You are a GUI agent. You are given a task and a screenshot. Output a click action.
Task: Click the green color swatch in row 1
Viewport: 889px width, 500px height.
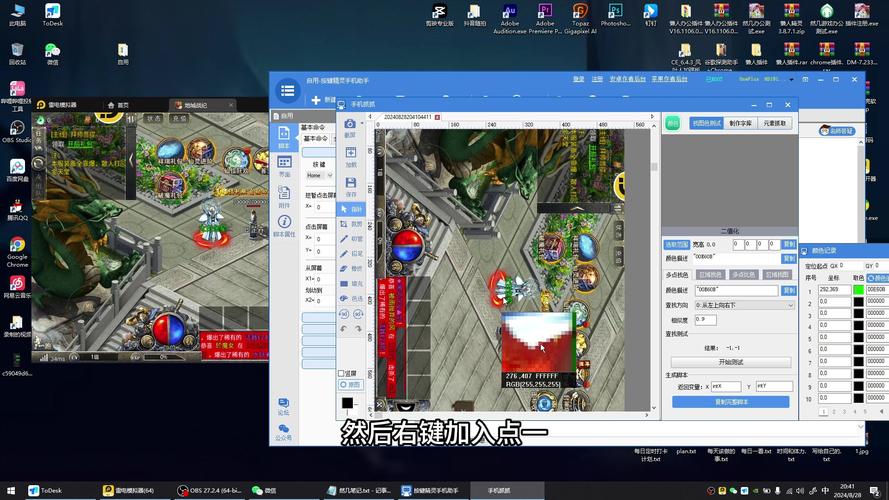pos(858,289)
